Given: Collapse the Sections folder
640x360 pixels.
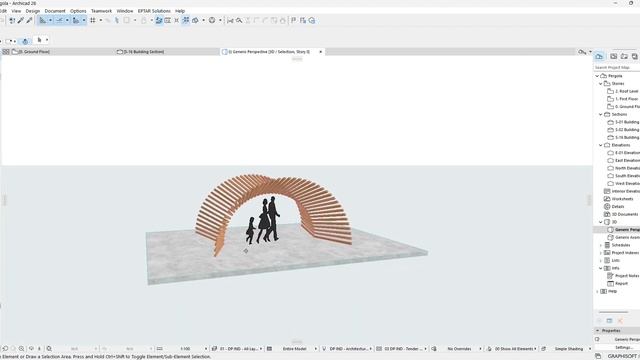Looking at the screenshot, I should point(600,115).
